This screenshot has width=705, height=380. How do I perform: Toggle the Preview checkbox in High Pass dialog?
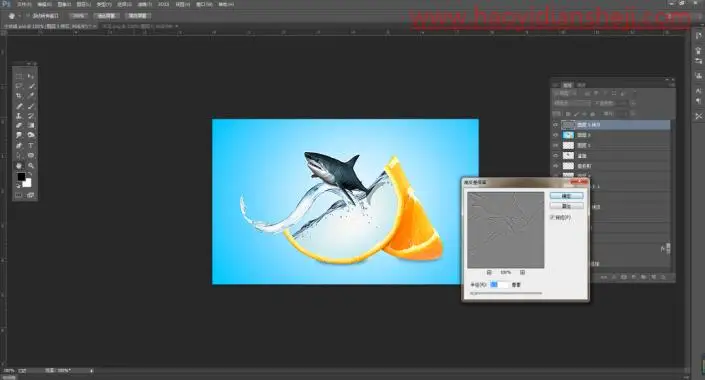553,217
